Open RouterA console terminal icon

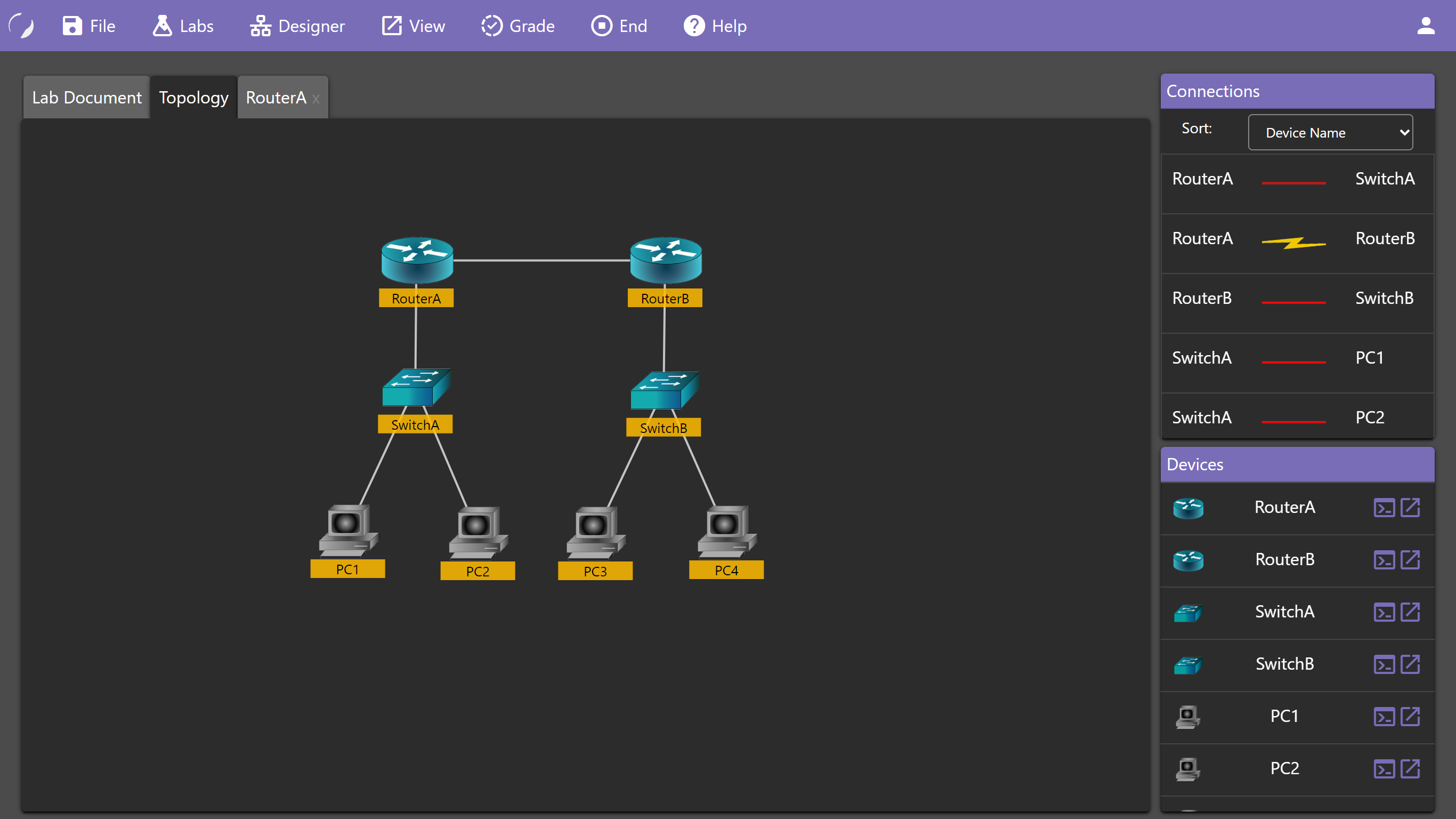(1384, 508)
